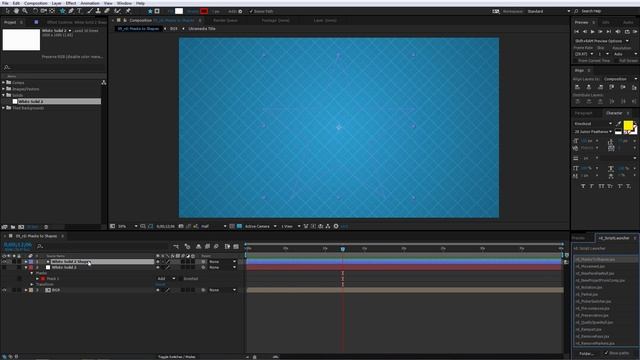Mute audio in Preview panel

[618, 31]
